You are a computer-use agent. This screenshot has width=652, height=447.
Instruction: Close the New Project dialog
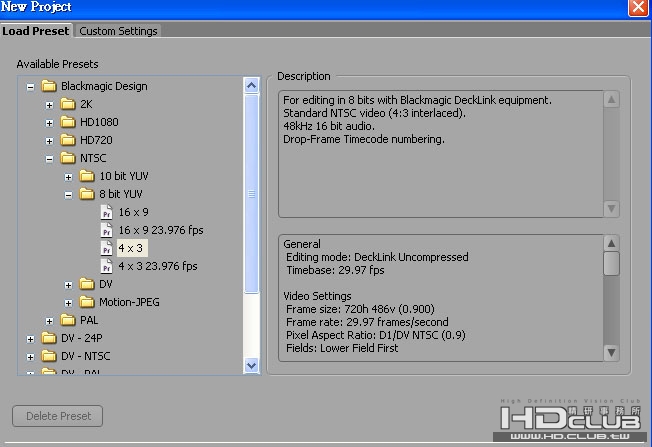pos(637,7)
